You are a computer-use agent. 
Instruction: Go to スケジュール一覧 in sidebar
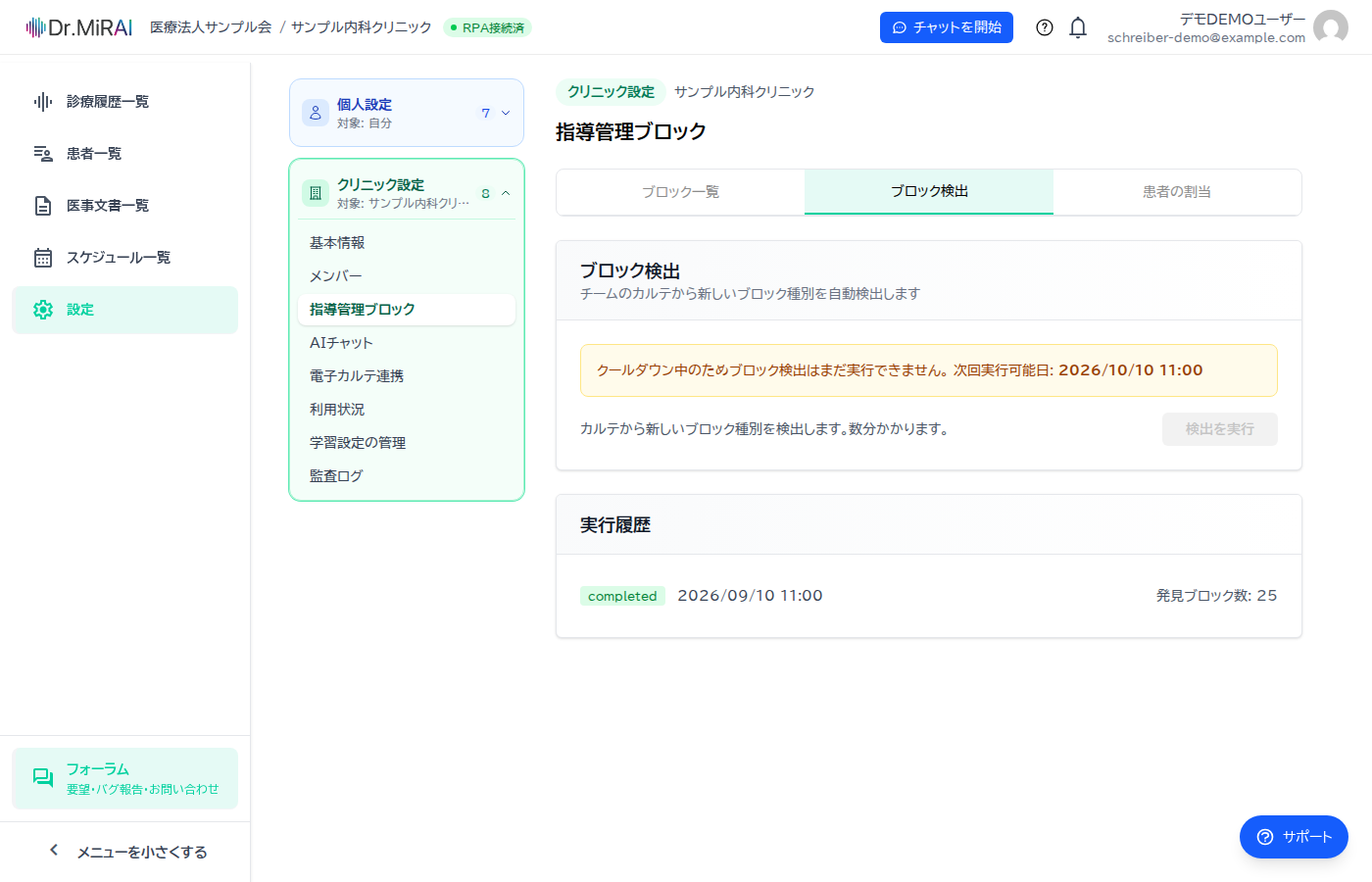pyautogui.click(x=125, y=258)
